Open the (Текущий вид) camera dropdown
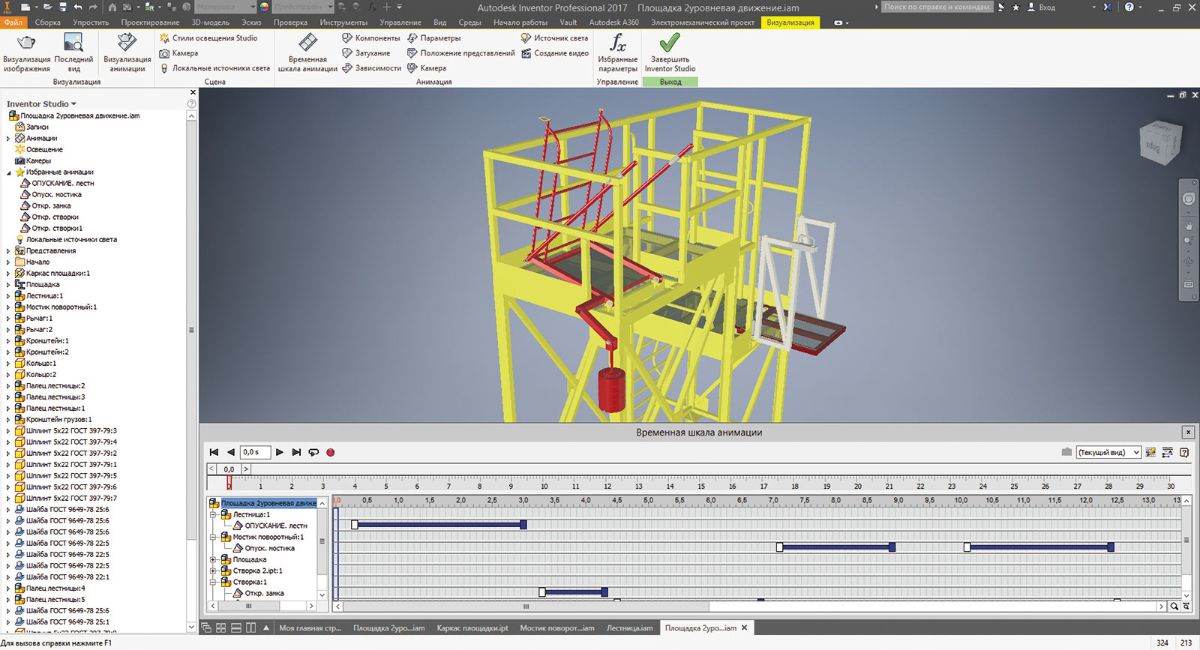The width and height of the screenshot is (1200, 650). pyautogui.click(x=1108, y=453)
